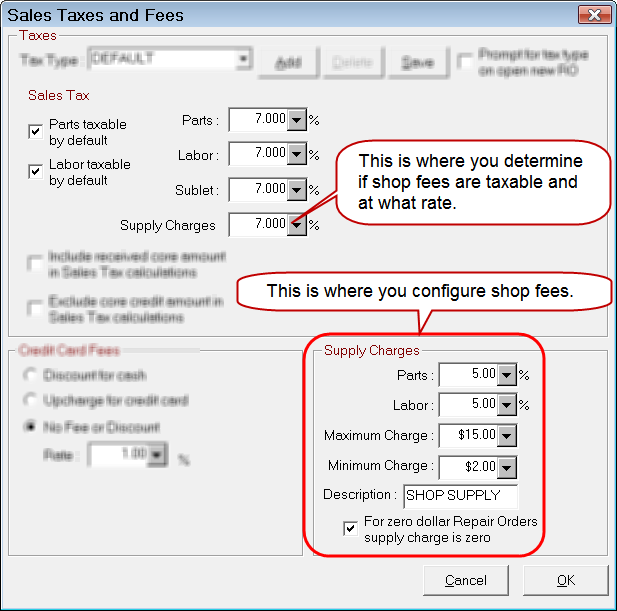Click the Save tax type button
Screen dimensions: 617x611
pos(417,62)
